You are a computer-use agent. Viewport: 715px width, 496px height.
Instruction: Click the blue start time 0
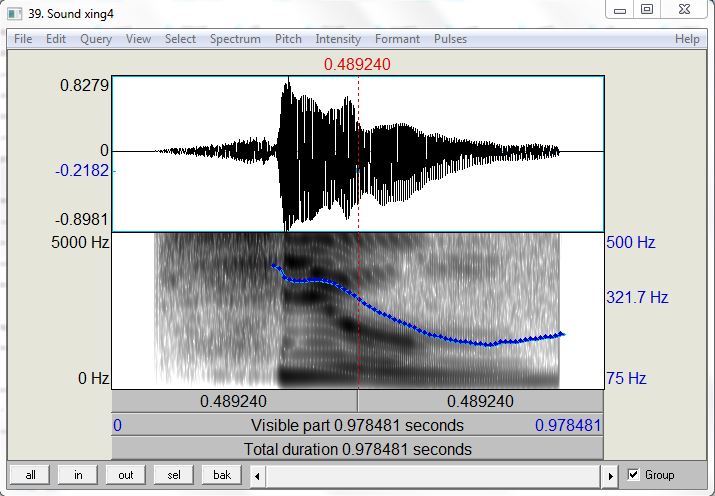117,425
